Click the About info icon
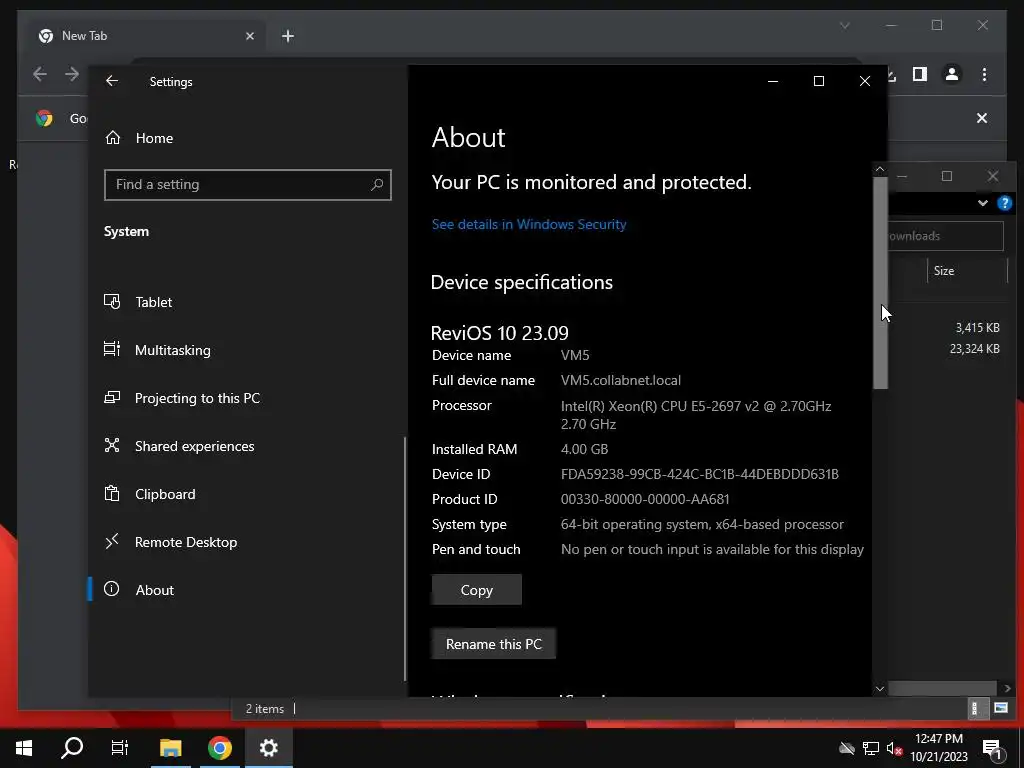Image resolution: width=1024 pixels, height=768 pixels. 112,589
